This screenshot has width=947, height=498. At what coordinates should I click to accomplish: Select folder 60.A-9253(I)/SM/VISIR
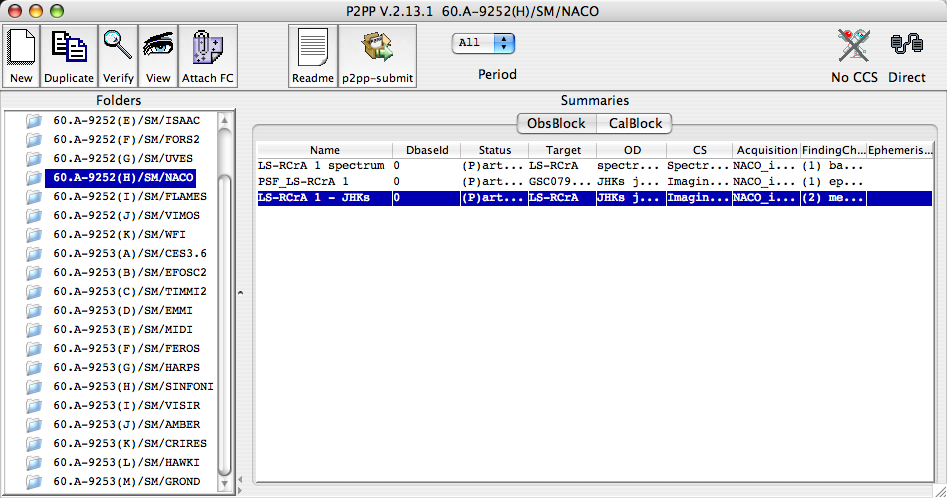pos(126,406)
